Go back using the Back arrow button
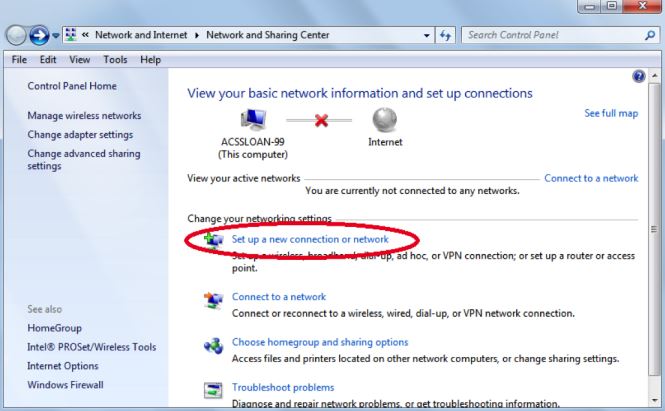The image size is (665, 411). (x=16, y=36)
